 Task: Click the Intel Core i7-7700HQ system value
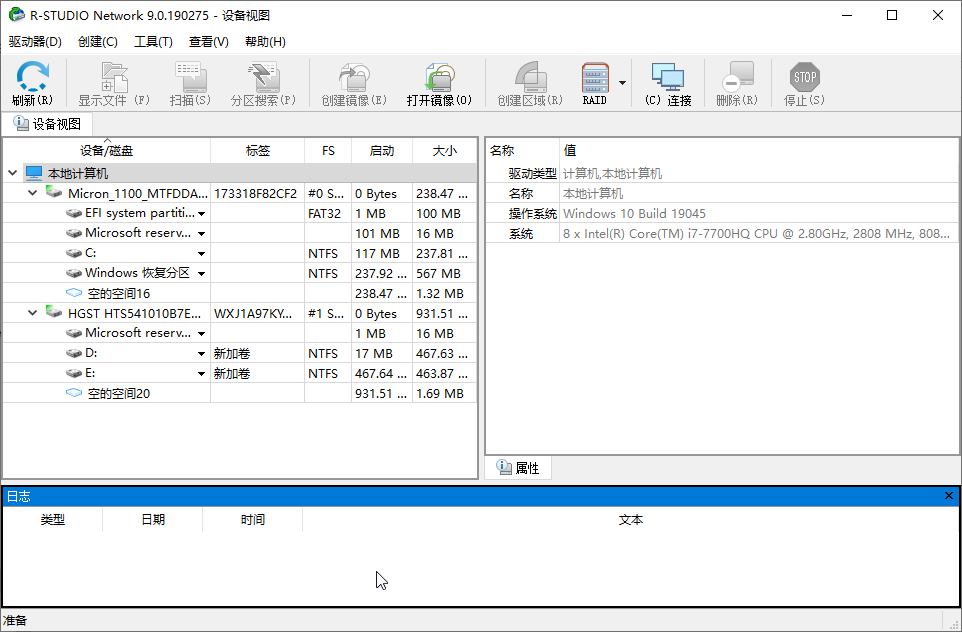tap(756, 234)
